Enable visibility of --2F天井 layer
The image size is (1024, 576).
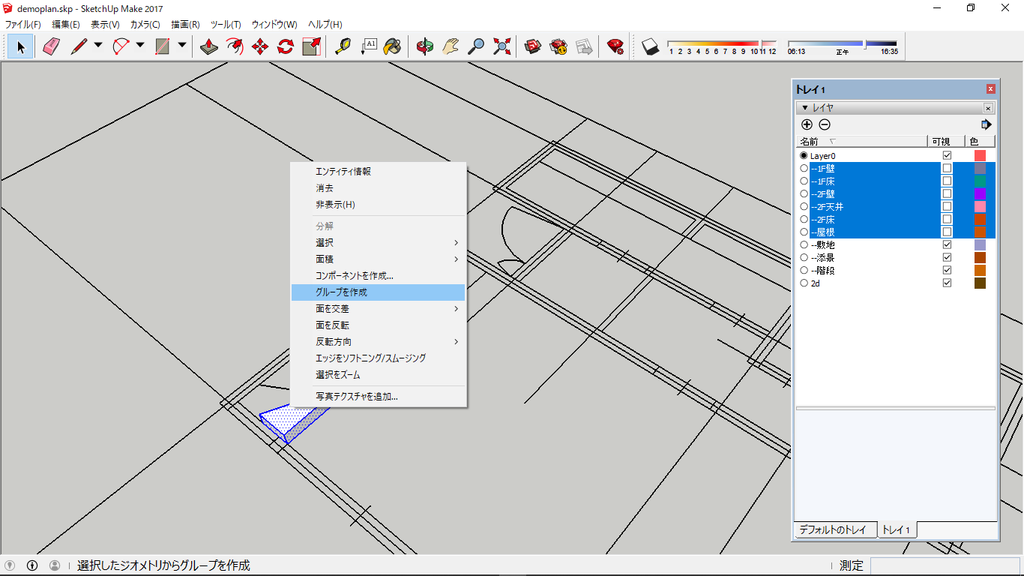[x=947, y=206]
